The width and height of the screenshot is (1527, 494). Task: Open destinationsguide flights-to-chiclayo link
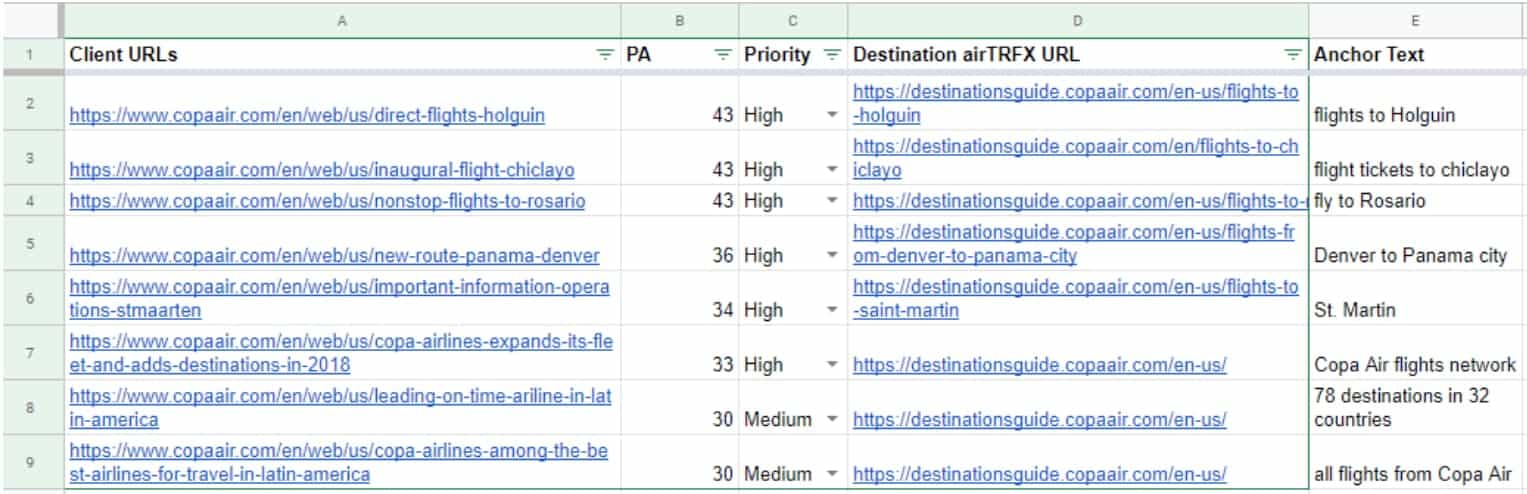point(1076,158)
